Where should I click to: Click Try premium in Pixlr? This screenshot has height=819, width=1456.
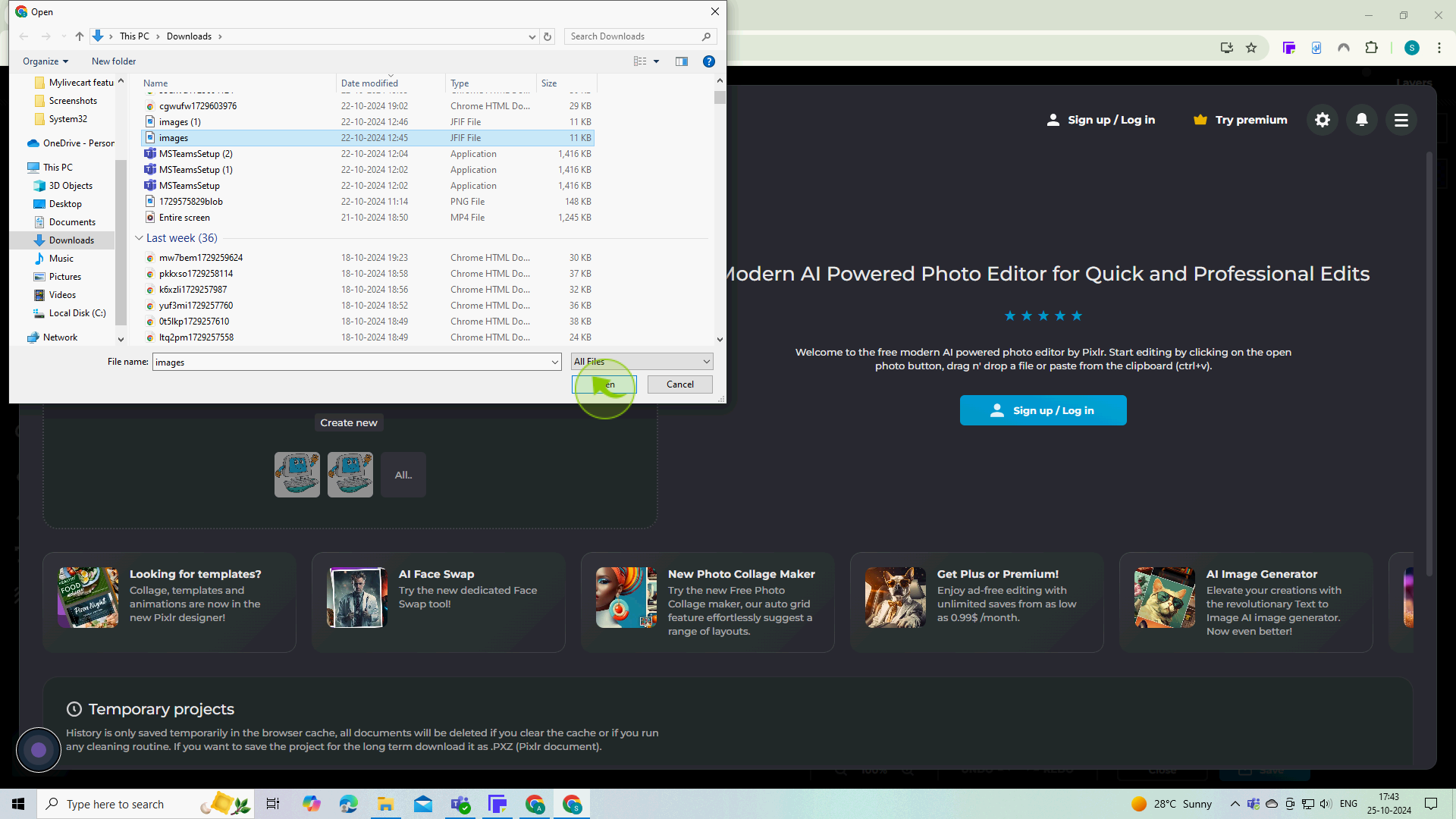1241,120
